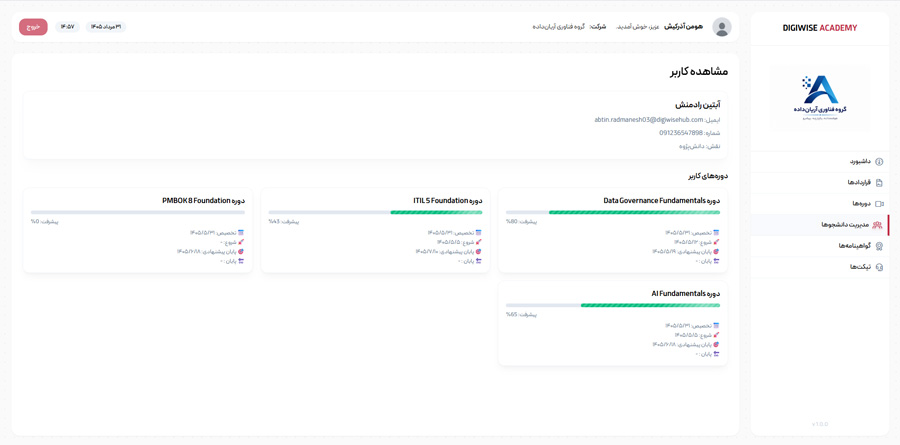The width and height of the screenshot is (900, 445).
Task: Click پیشرفت %80 under Data Governance
Action: 523,221
